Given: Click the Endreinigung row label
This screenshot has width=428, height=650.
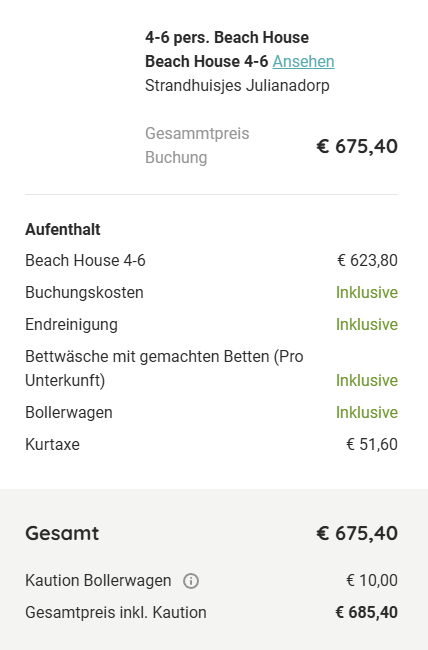Looking at the screenshot, I should point(71,325).
